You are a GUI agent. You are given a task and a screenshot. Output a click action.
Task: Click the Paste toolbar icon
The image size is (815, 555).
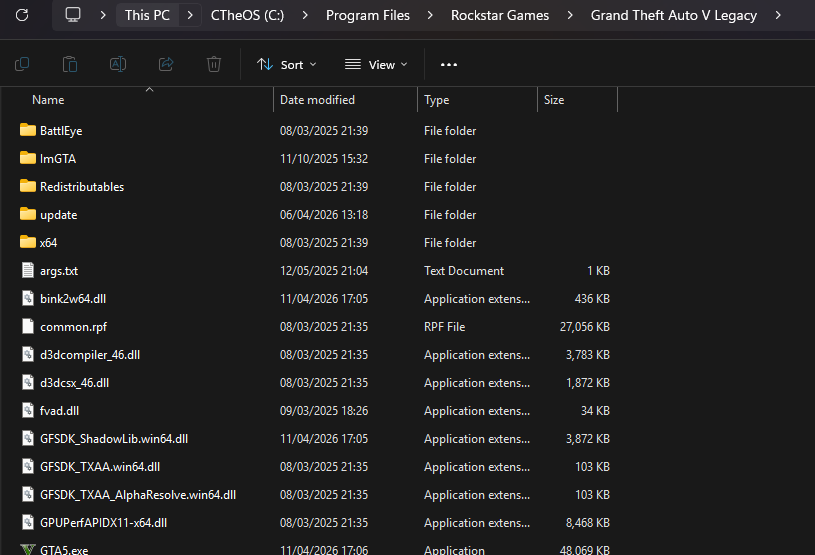(x=70, y=64)
